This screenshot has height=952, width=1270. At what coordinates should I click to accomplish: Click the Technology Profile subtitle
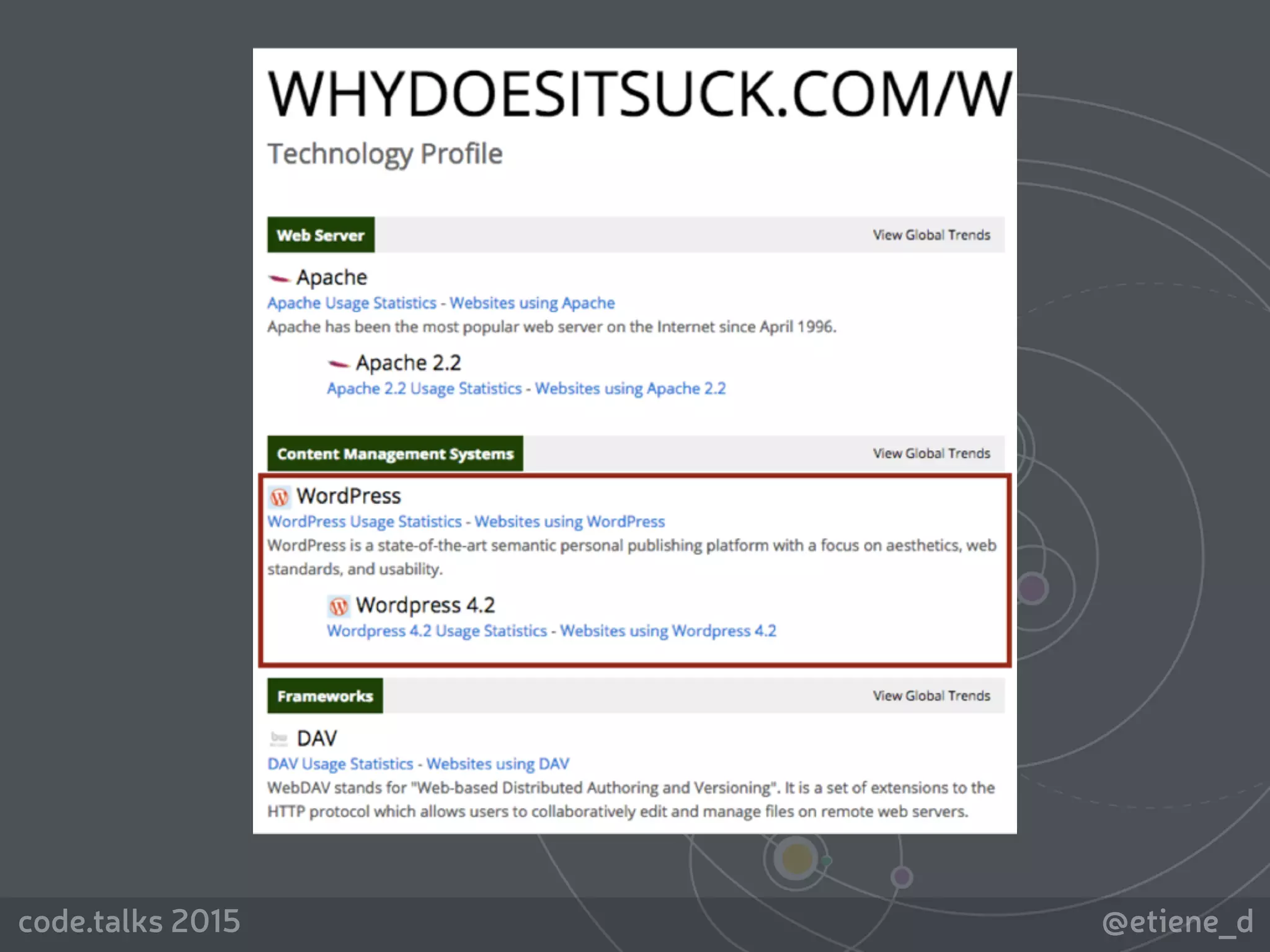(384, 154)
